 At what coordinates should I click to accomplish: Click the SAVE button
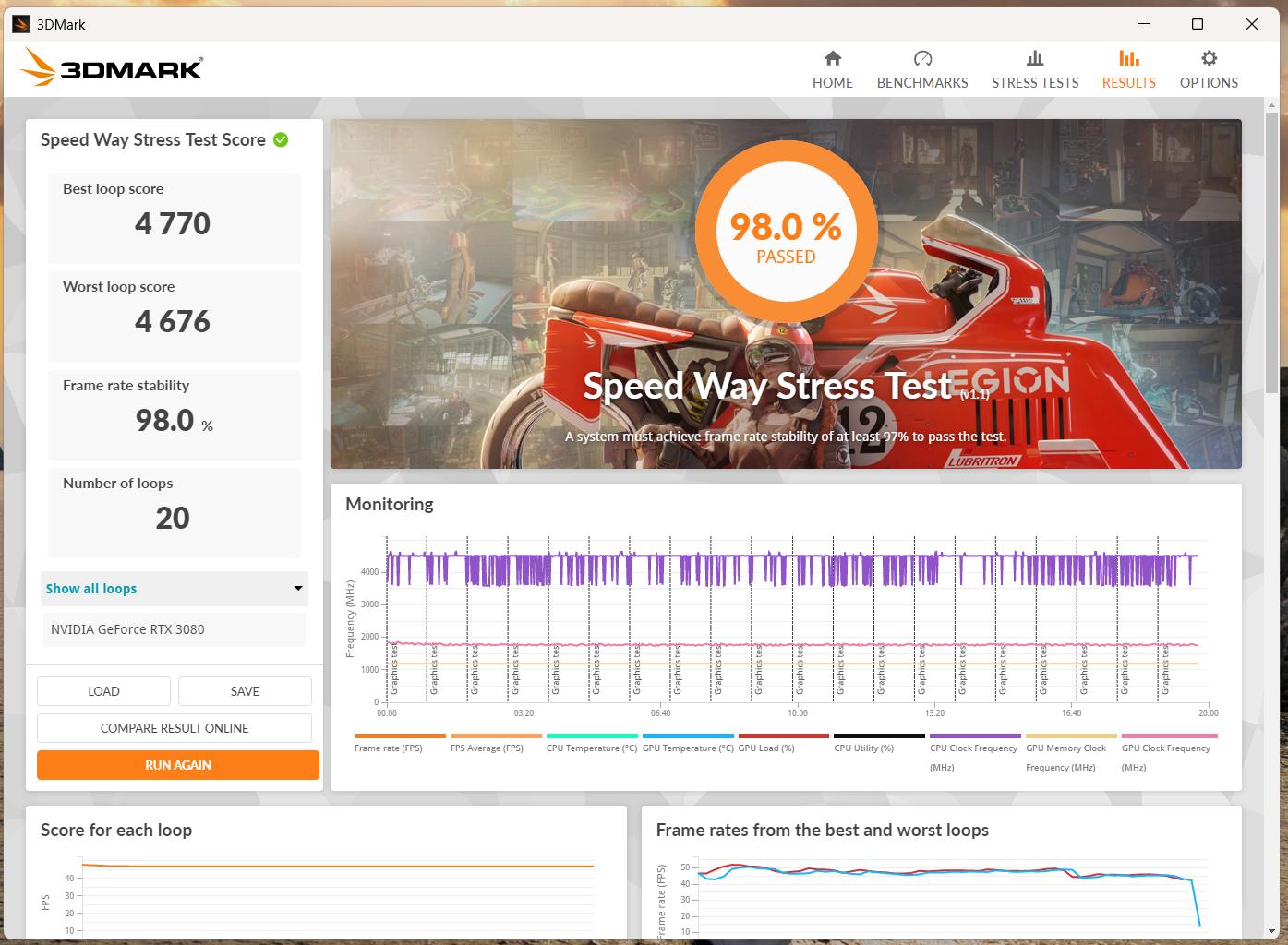245,691
